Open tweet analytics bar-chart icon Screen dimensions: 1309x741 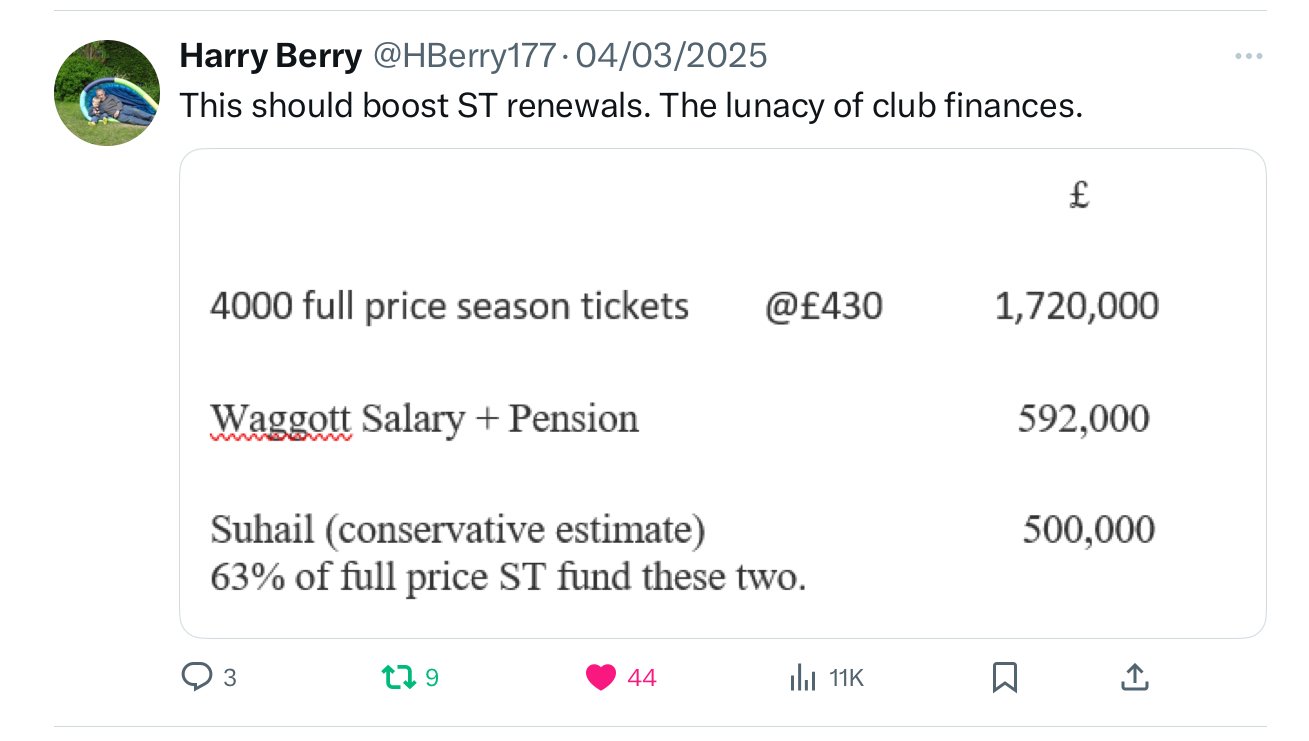pyautogui.click(x=802, y=679)
